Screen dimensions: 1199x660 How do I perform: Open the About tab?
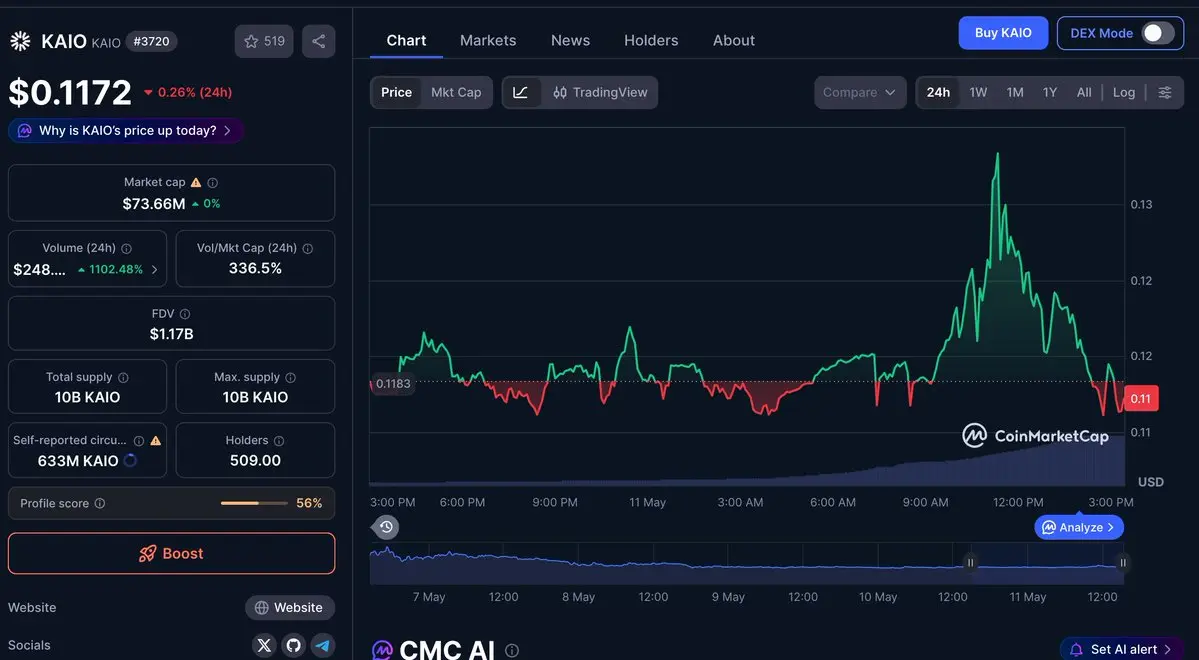pyautogui.click(x=733, y=41)
